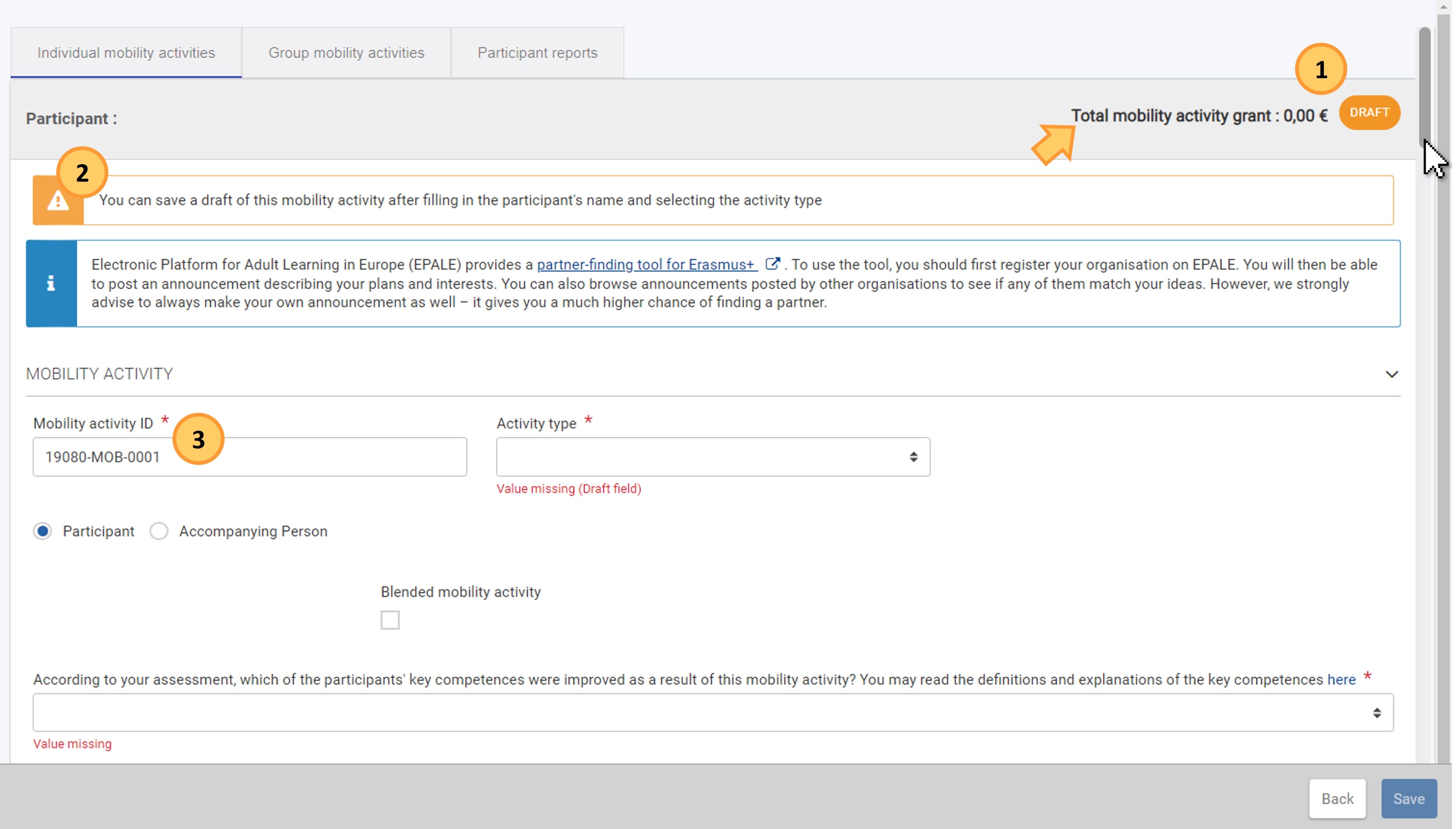
Task: Open the partner-finding tool for Erasmus+ link
Action: click(x=647, y=265)
